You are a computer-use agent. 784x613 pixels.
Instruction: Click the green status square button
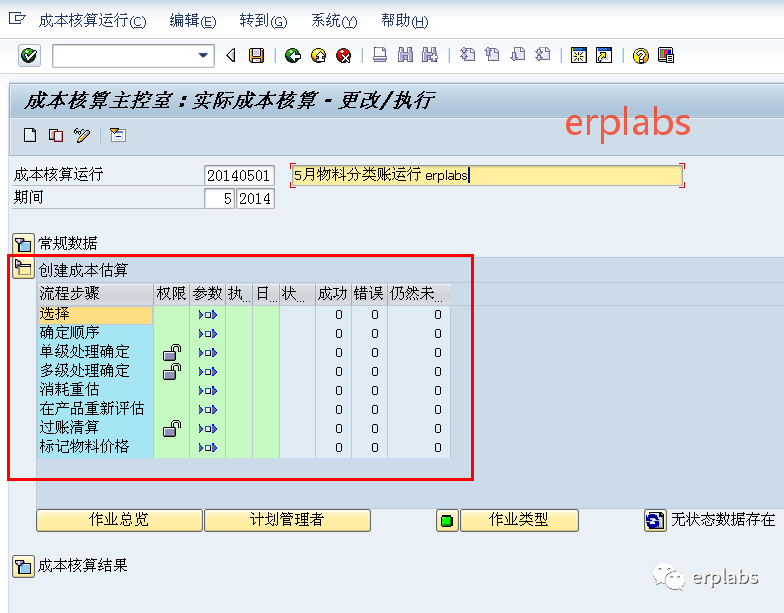coord(447,521)
